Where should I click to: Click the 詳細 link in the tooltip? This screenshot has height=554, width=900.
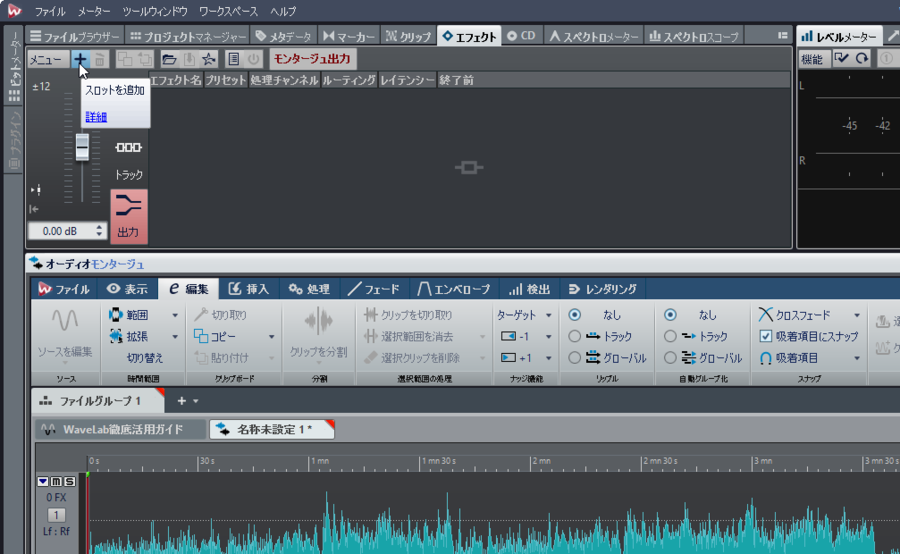click(x=96, y=117)
